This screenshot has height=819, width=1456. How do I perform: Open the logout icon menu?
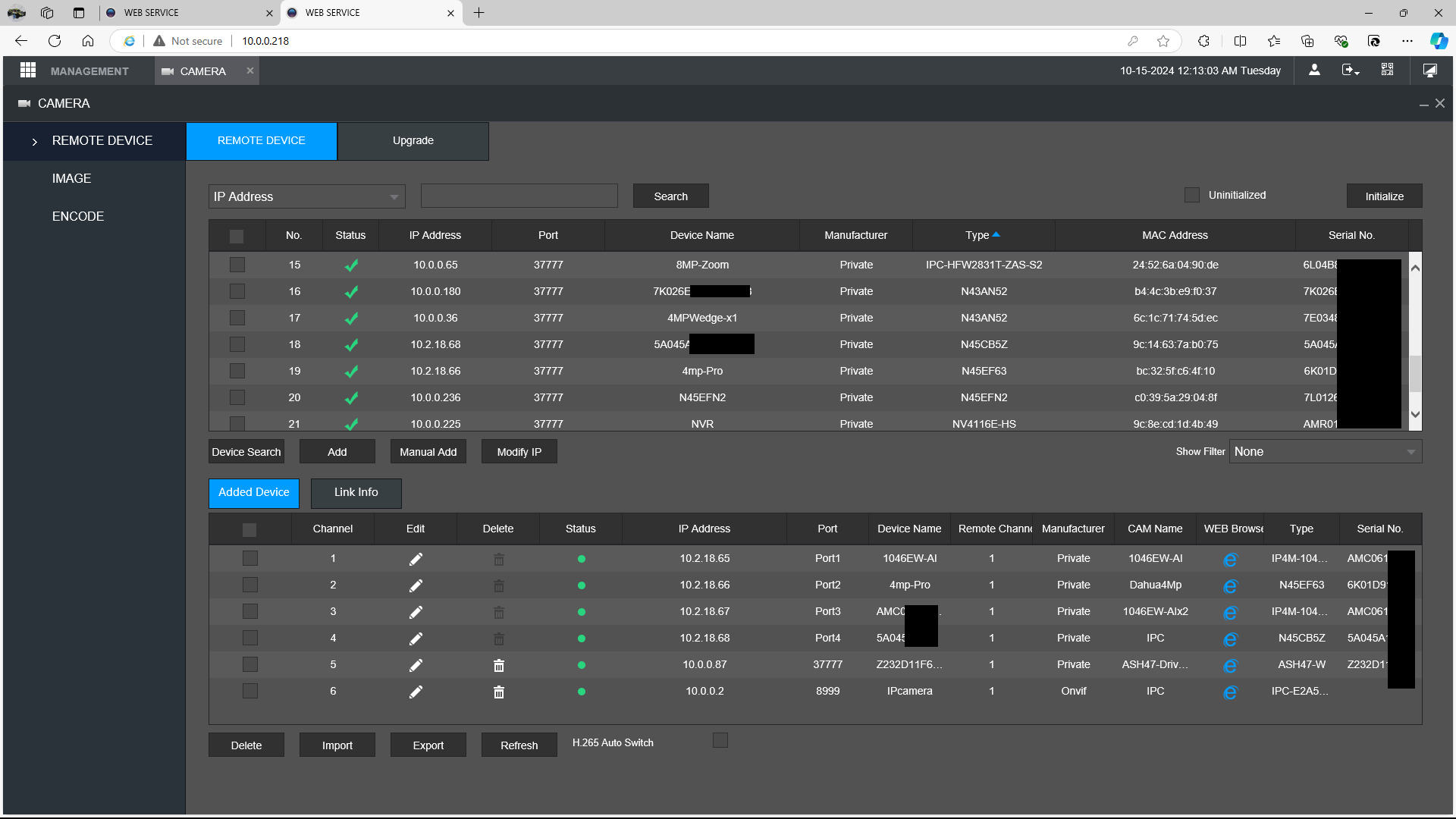(1351, 70)
